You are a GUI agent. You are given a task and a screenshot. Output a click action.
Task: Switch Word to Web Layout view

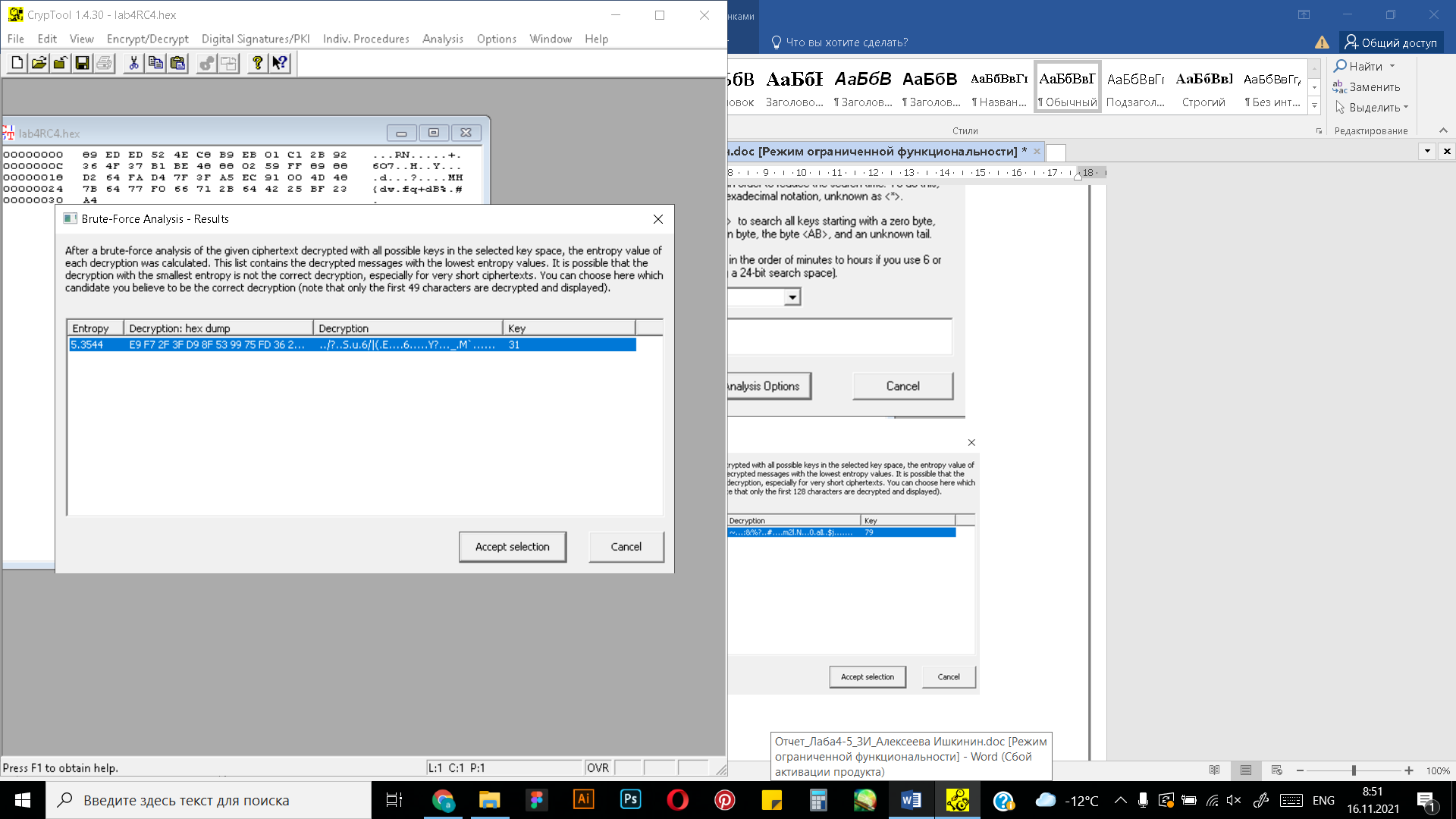(1277, 770)
